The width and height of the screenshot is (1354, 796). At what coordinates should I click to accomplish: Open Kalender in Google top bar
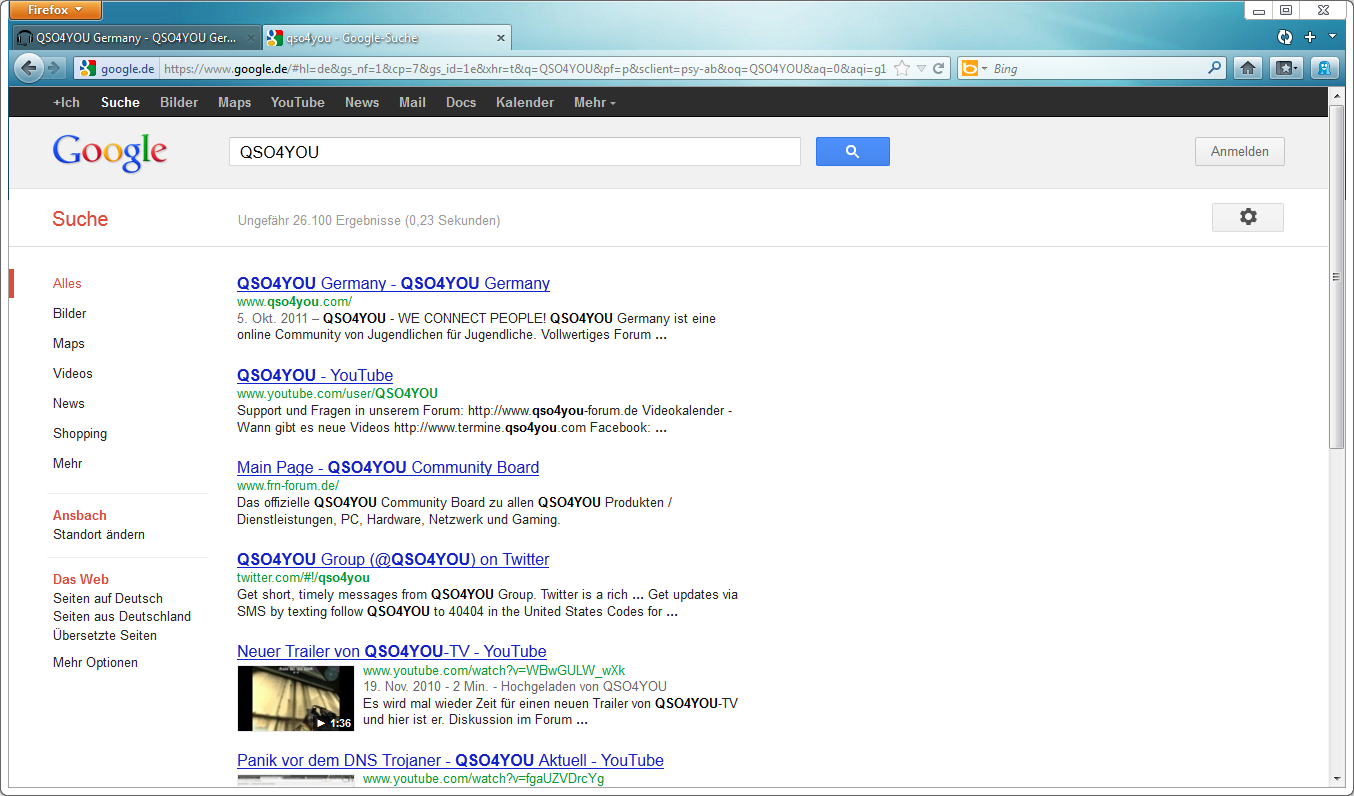tap(525, 102)
